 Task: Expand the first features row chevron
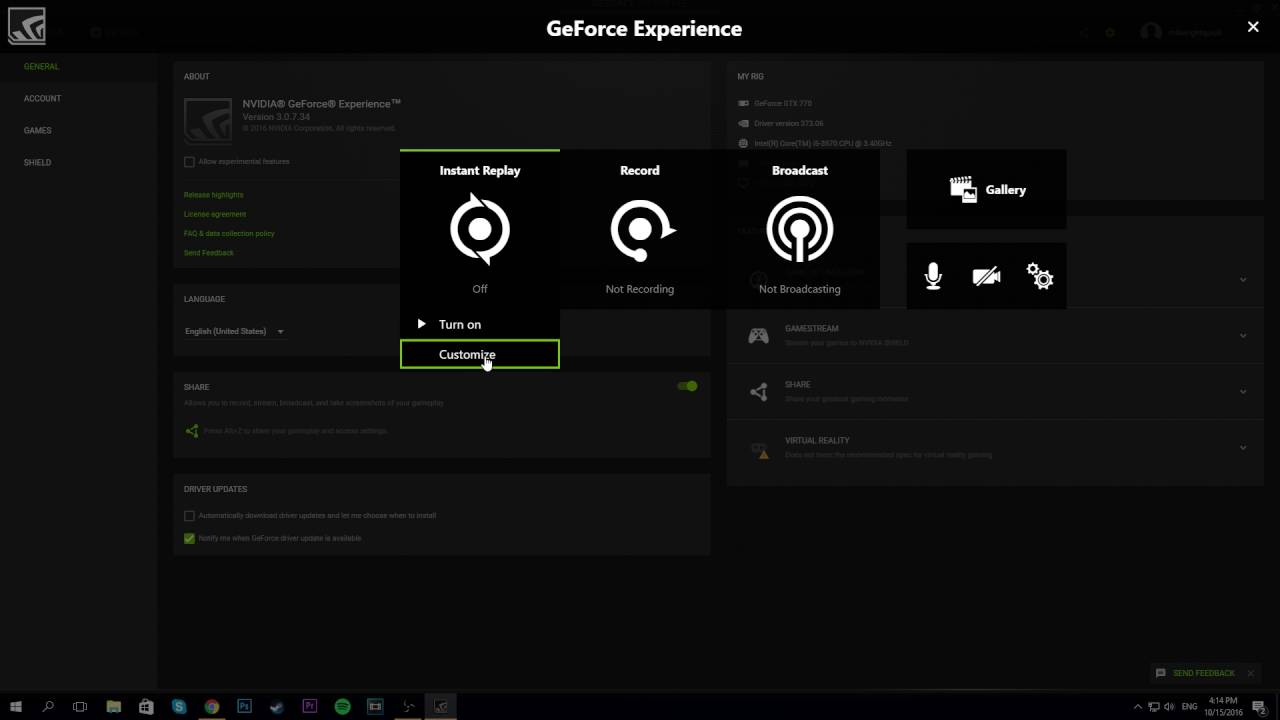pos(1243,279)
